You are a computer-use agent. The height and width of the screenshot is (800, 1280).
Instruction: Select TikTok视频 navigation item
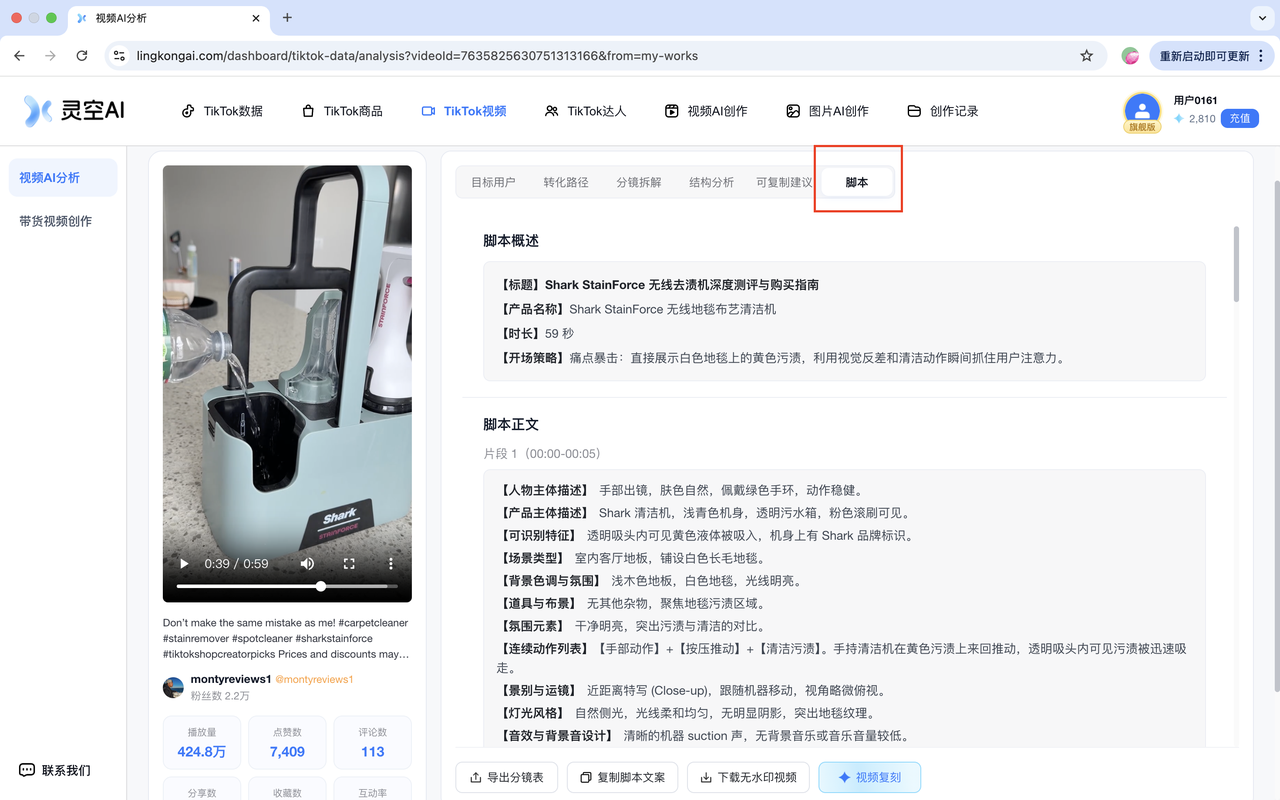point(464,111)
